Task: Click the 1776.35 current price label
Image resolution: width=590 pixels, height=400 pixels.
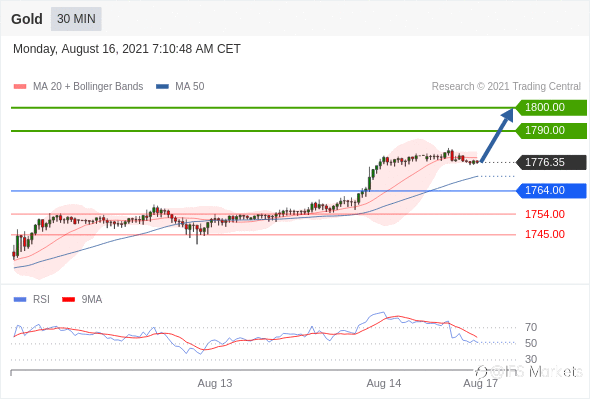Action: [551, 163]
